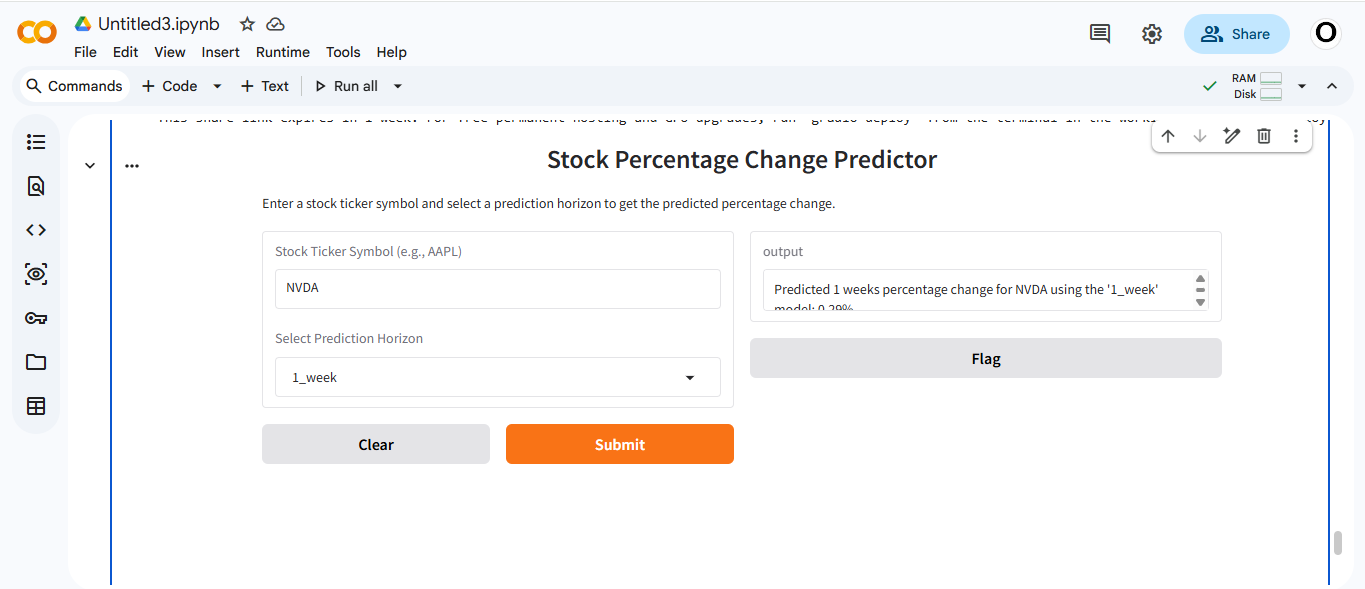Move cell up with arrow icon
This screenshot has width=1365, height=589.
tap(1168, 136)
